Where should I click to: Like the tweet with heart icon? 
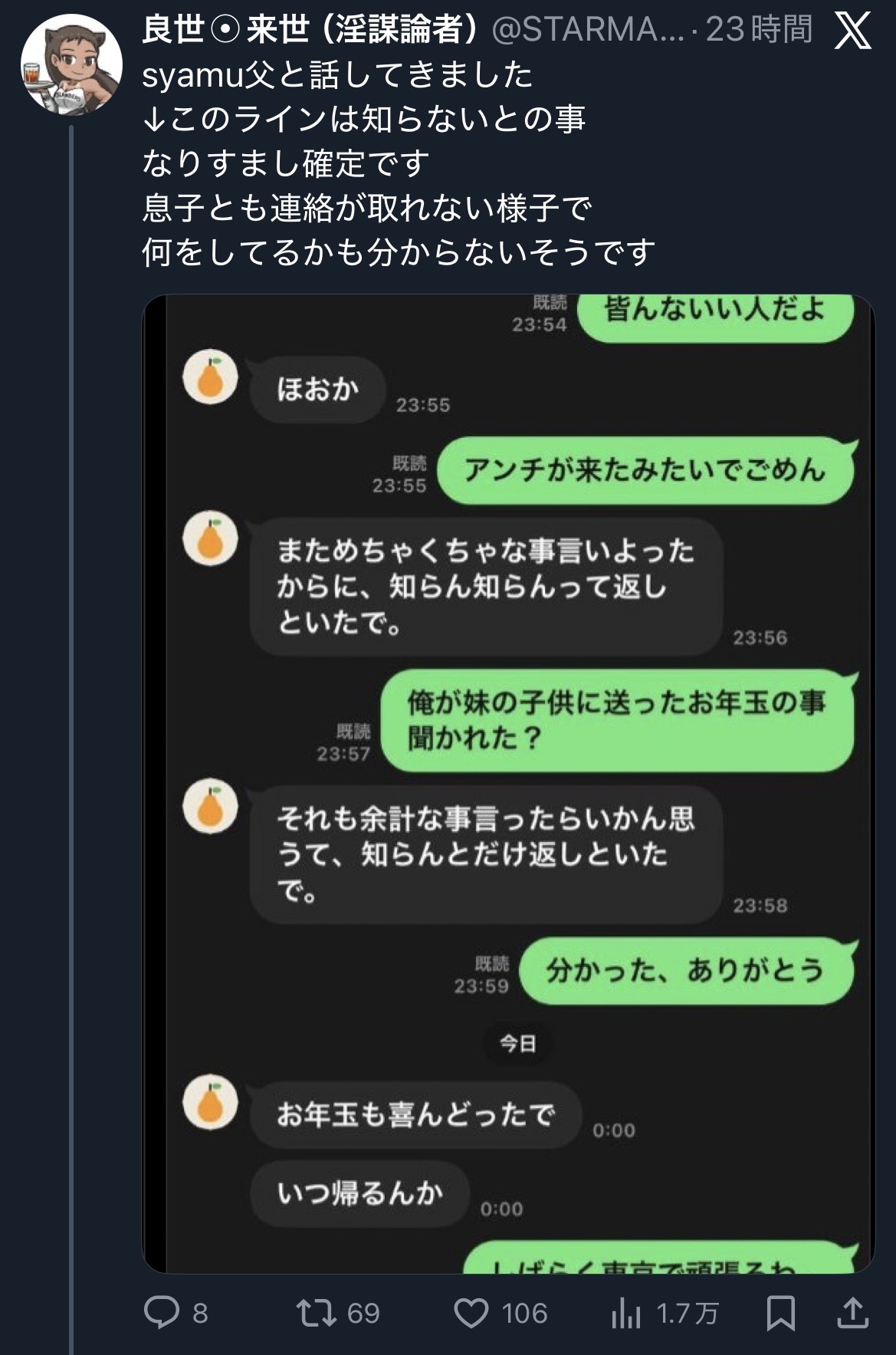(x=471, y=1312)
